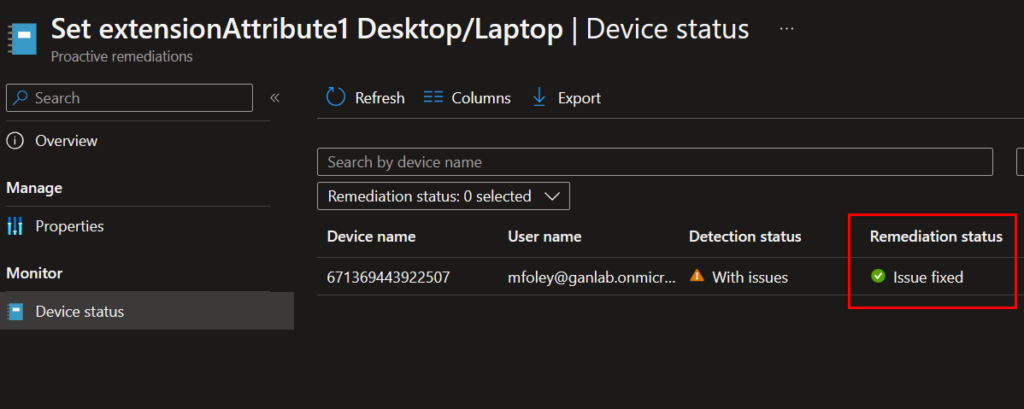Click the Proactive remediations notebook icon
The width and height of the screenshot is (1024, 409).
click(x=22, y=37)
